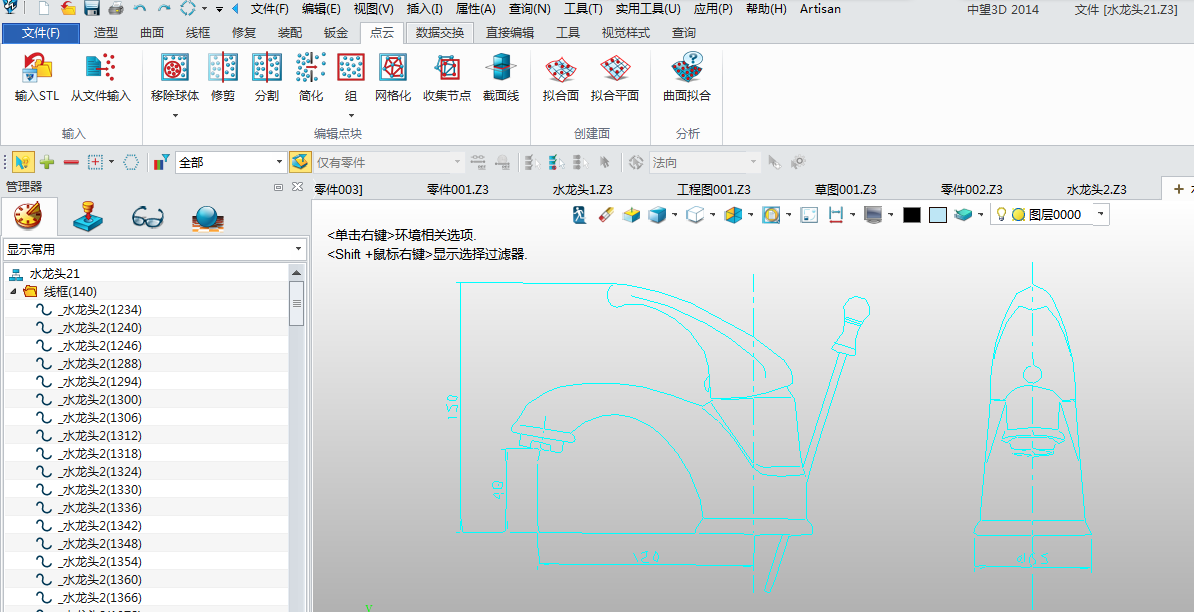This screenshot has width=1194, height=612.
Task: Select _水龙头2(1300) in the tree
Action: point(100,400)
